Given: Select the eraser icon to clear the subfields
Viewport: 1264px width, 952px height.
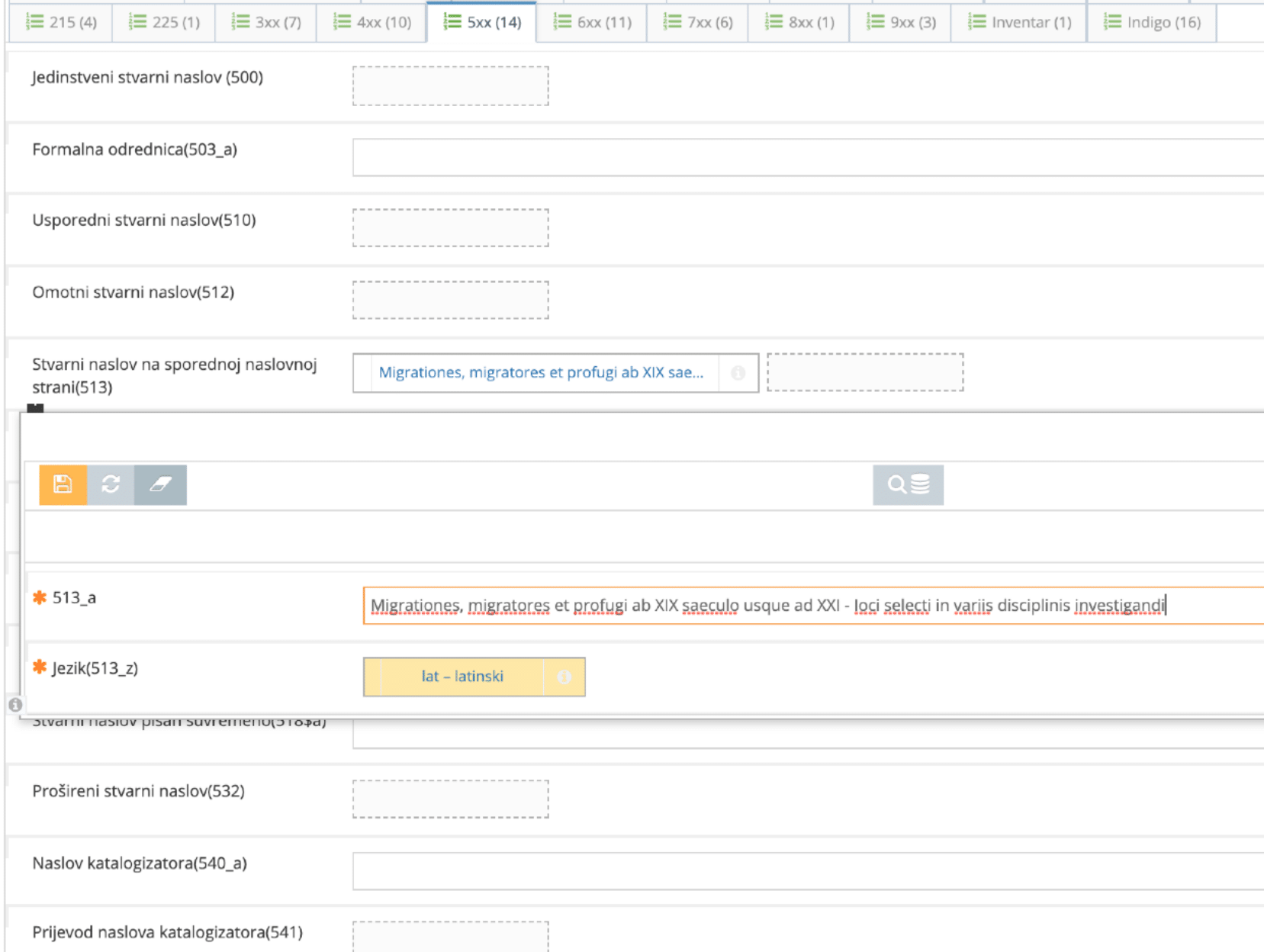Looking at the screenshot, I should [x=159, y=484].
